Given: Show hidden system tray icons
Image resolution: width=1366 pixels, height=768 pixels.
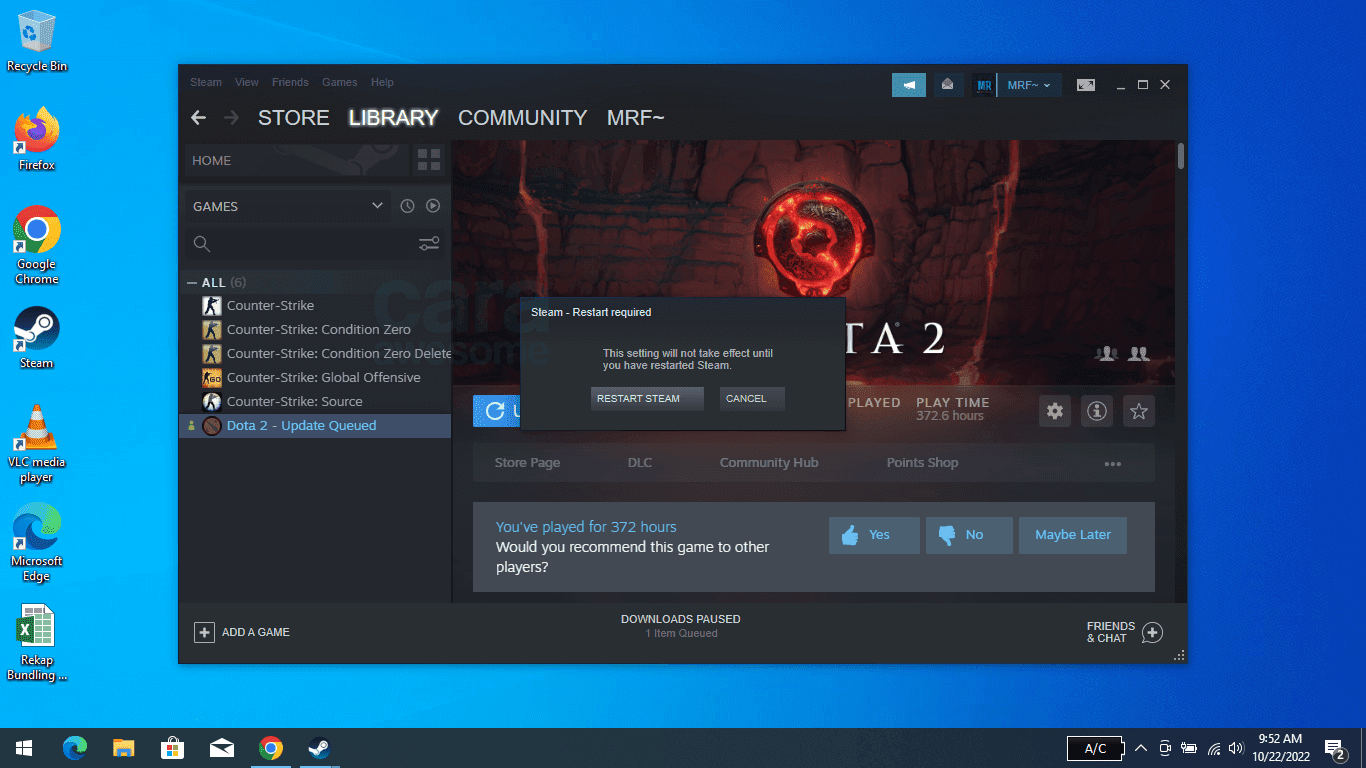Looking at the screenshot, I should [1140, 748].
